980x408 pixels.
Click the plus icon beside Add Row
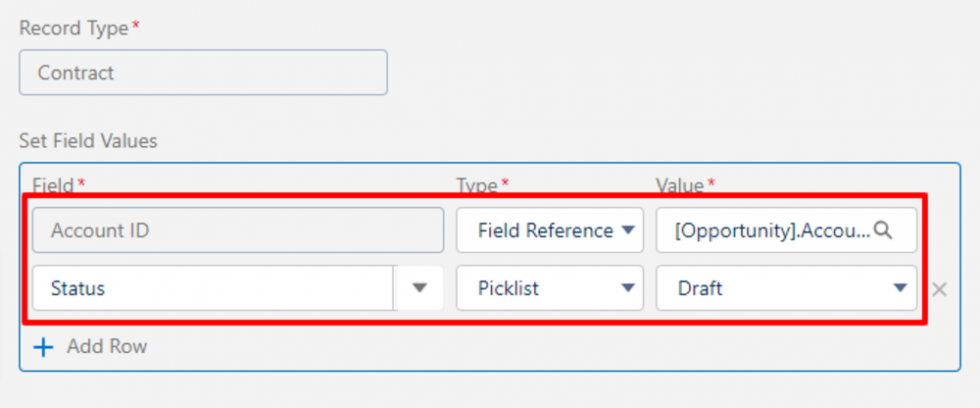pyautogui.click(x=43, y=347)
